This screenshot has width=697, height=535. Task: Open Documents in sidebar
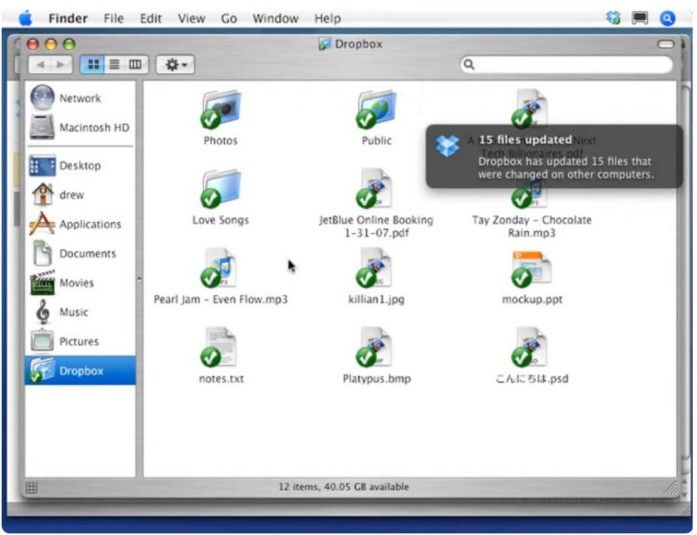(80, 254)
